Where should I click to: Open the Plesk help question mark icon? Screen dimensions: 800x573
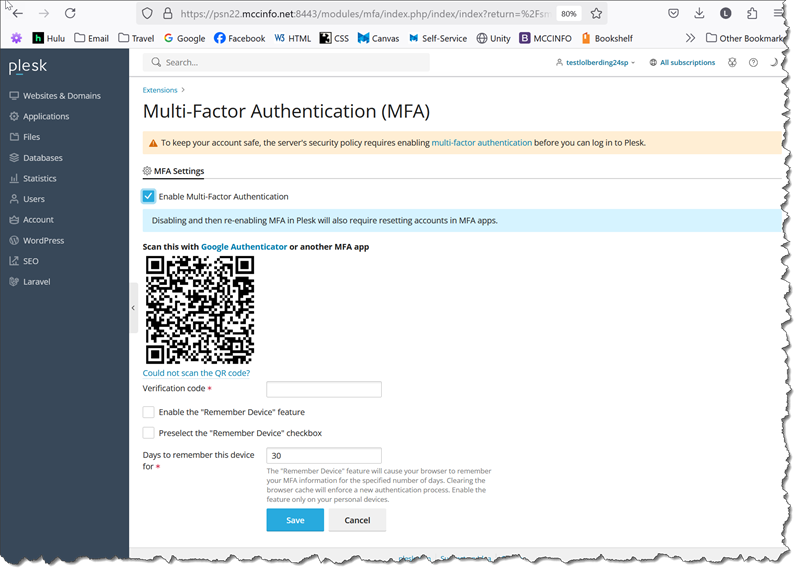[753, 63]
